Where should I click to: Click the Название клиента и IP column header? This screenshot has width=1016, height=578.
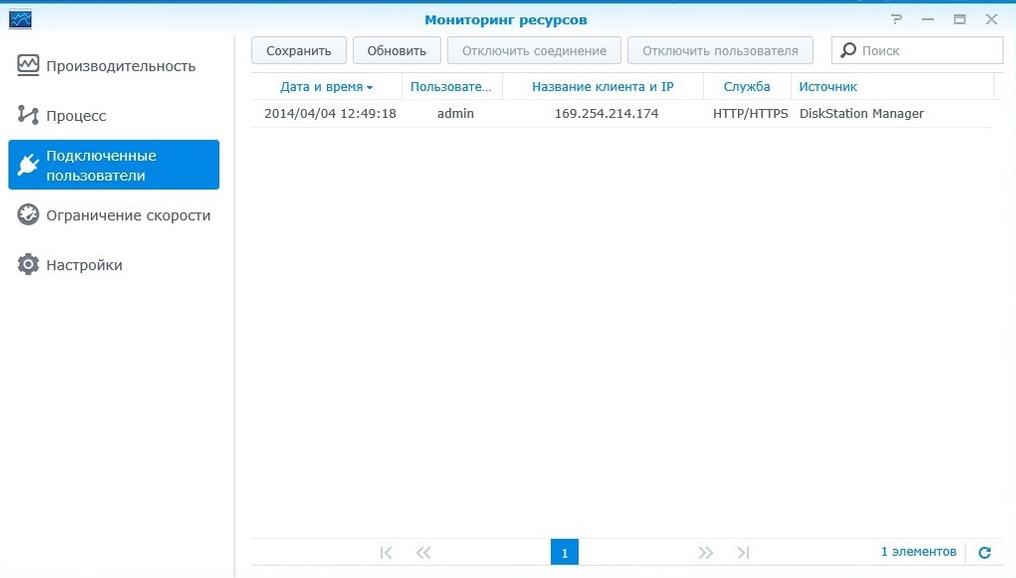coord(602,87)
